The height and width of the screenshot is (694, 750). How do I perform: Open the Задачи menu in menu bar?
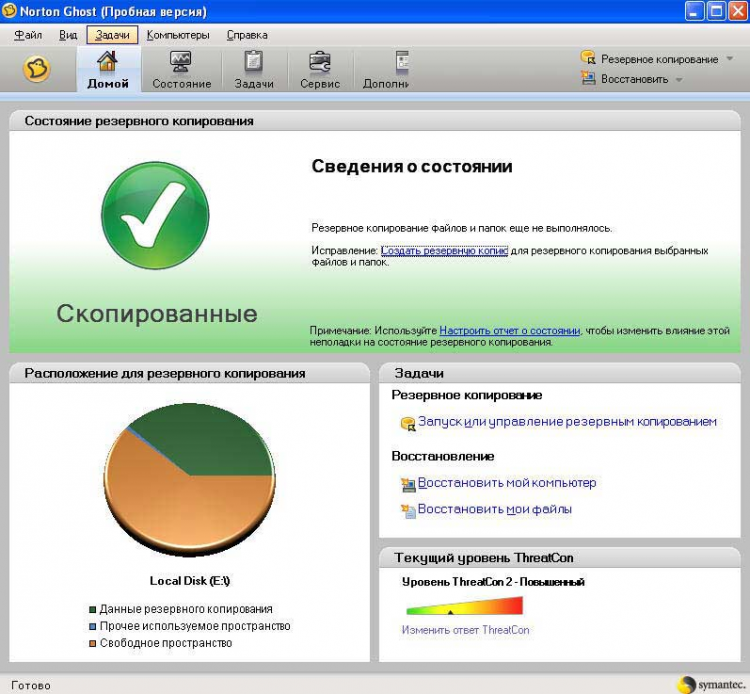[112, 35]
